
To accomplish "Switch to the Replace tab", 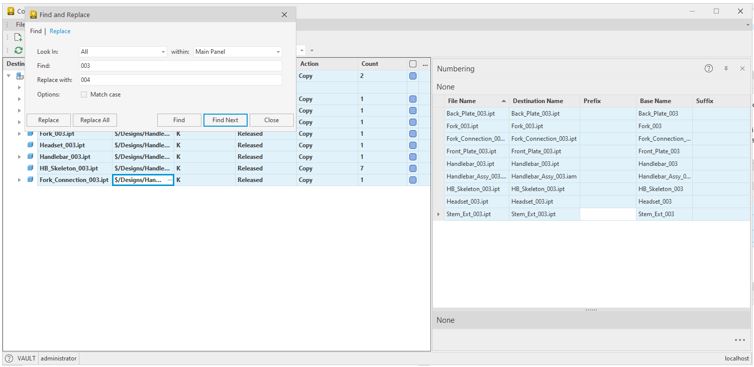I will 60,31.
